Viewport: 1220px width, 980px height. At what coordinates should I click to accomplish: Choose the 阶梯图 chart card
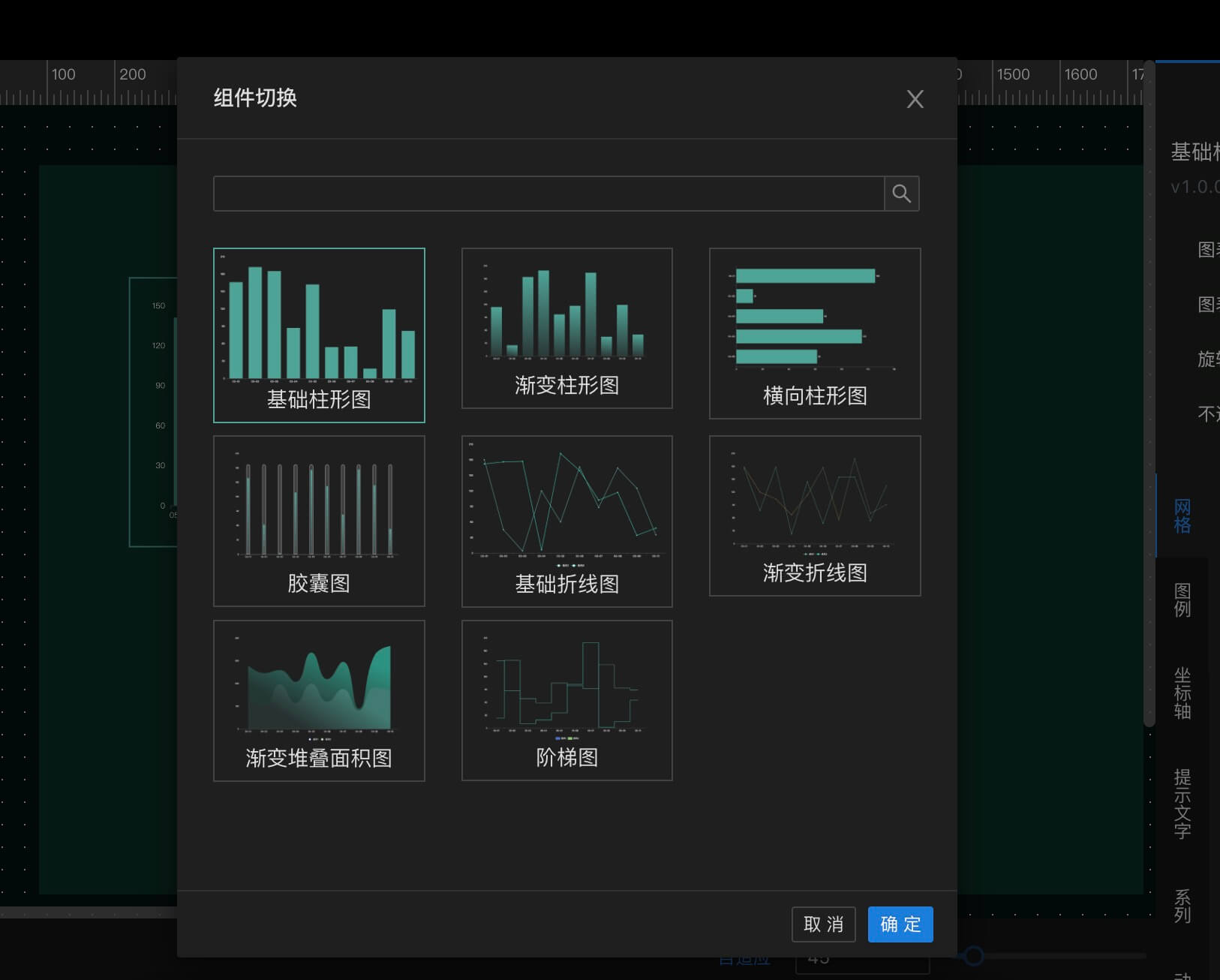pyautogui.click(x=567, y=700)
